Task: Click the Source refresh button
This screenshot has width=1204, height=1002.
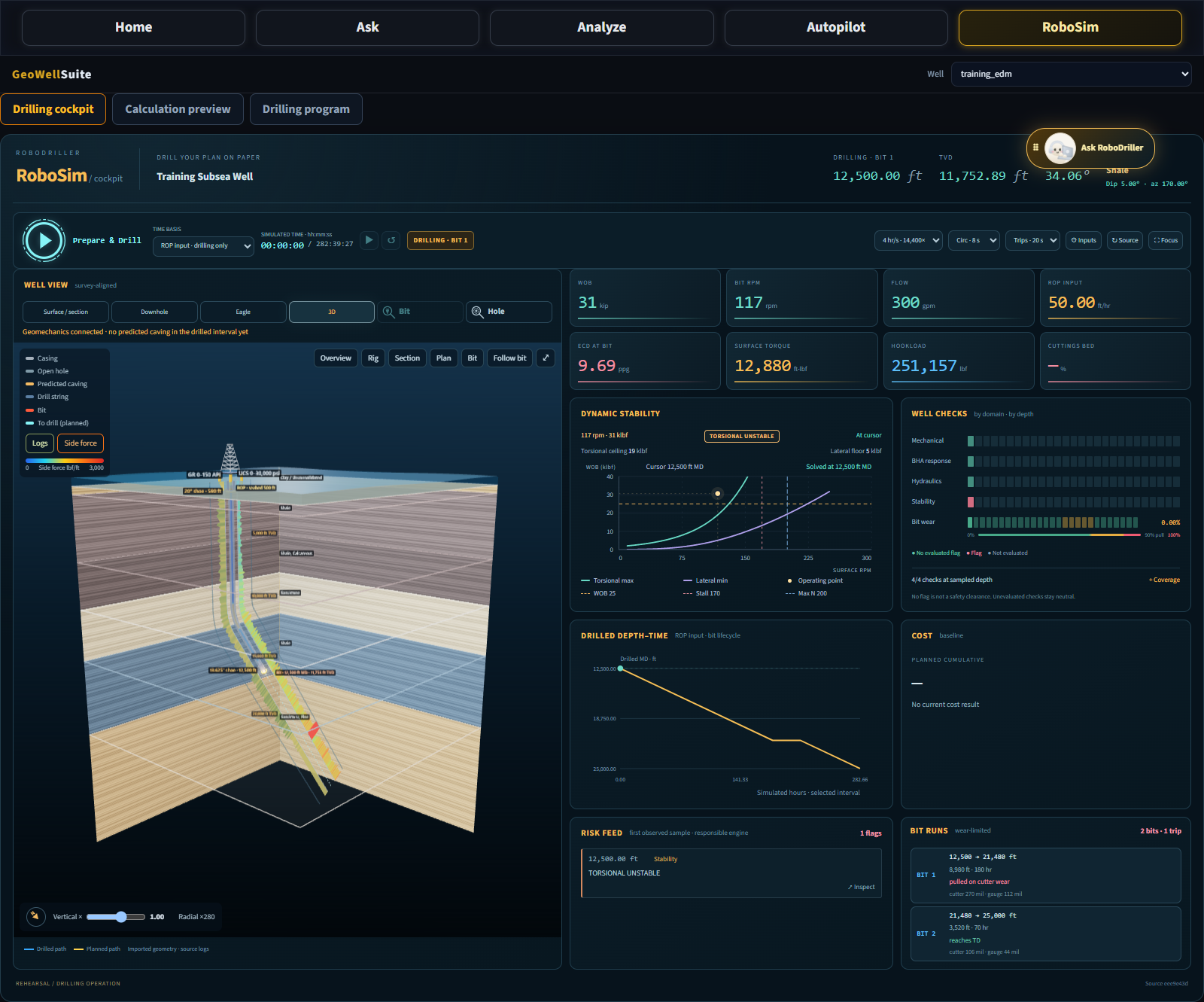Action: click(x=1125, y=240)
